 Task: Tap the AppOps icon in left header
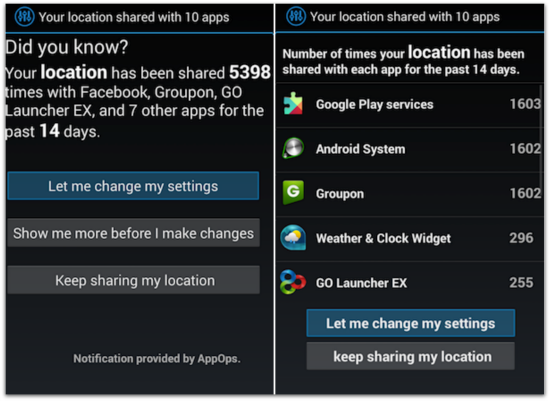(x=24, y=16)
